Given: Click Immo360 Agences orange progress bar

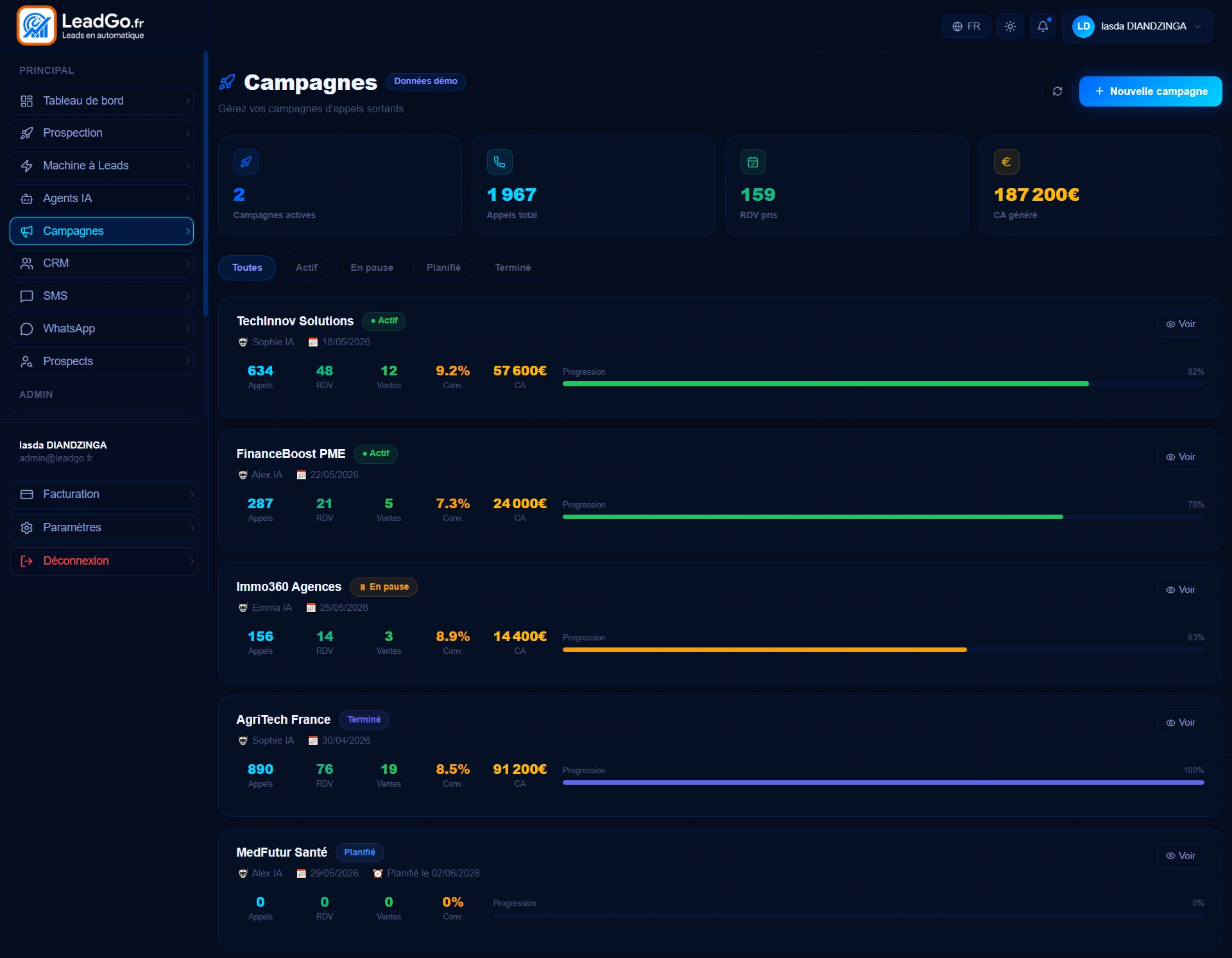Looking at the screenshot, I should tap(765, 649).
